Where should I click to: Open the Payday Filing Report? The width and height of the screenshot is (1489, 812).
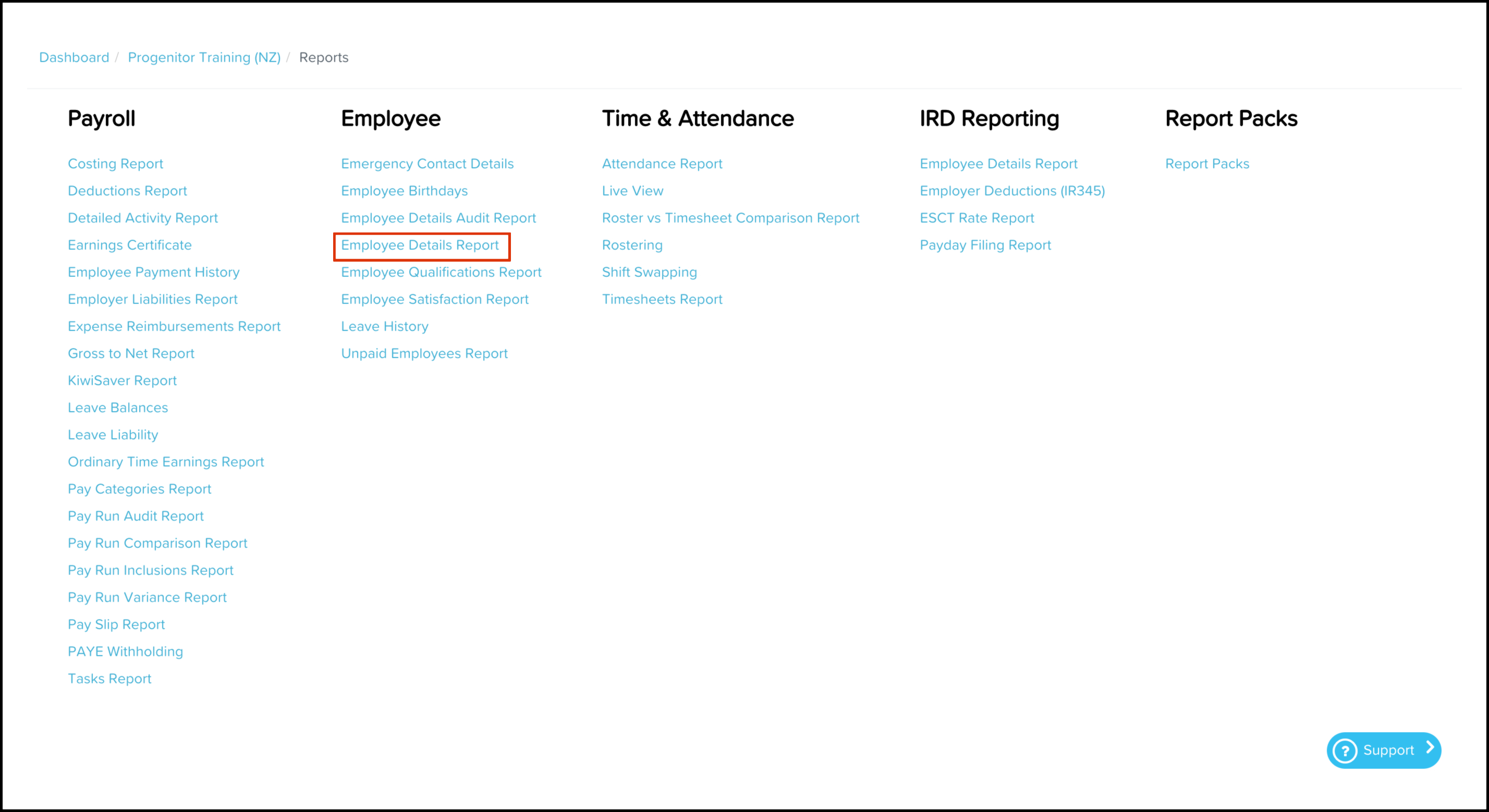[985, 245]
